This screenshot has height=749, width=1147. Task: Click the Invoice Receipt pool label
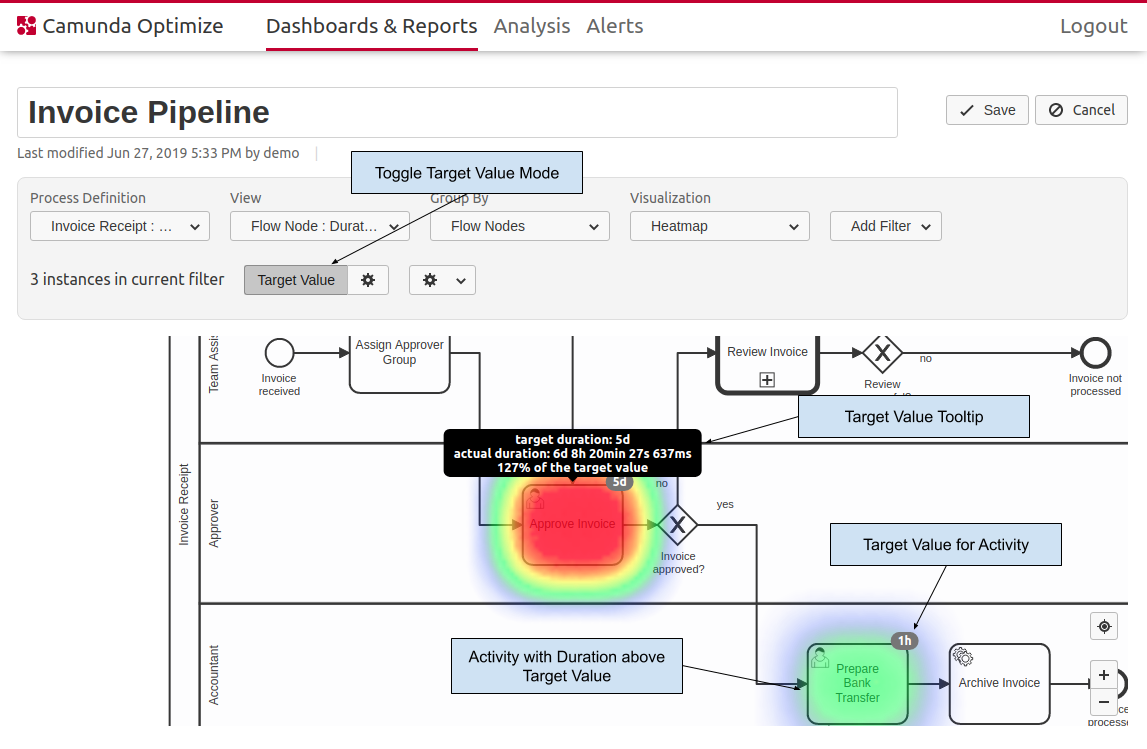[184, 505]
